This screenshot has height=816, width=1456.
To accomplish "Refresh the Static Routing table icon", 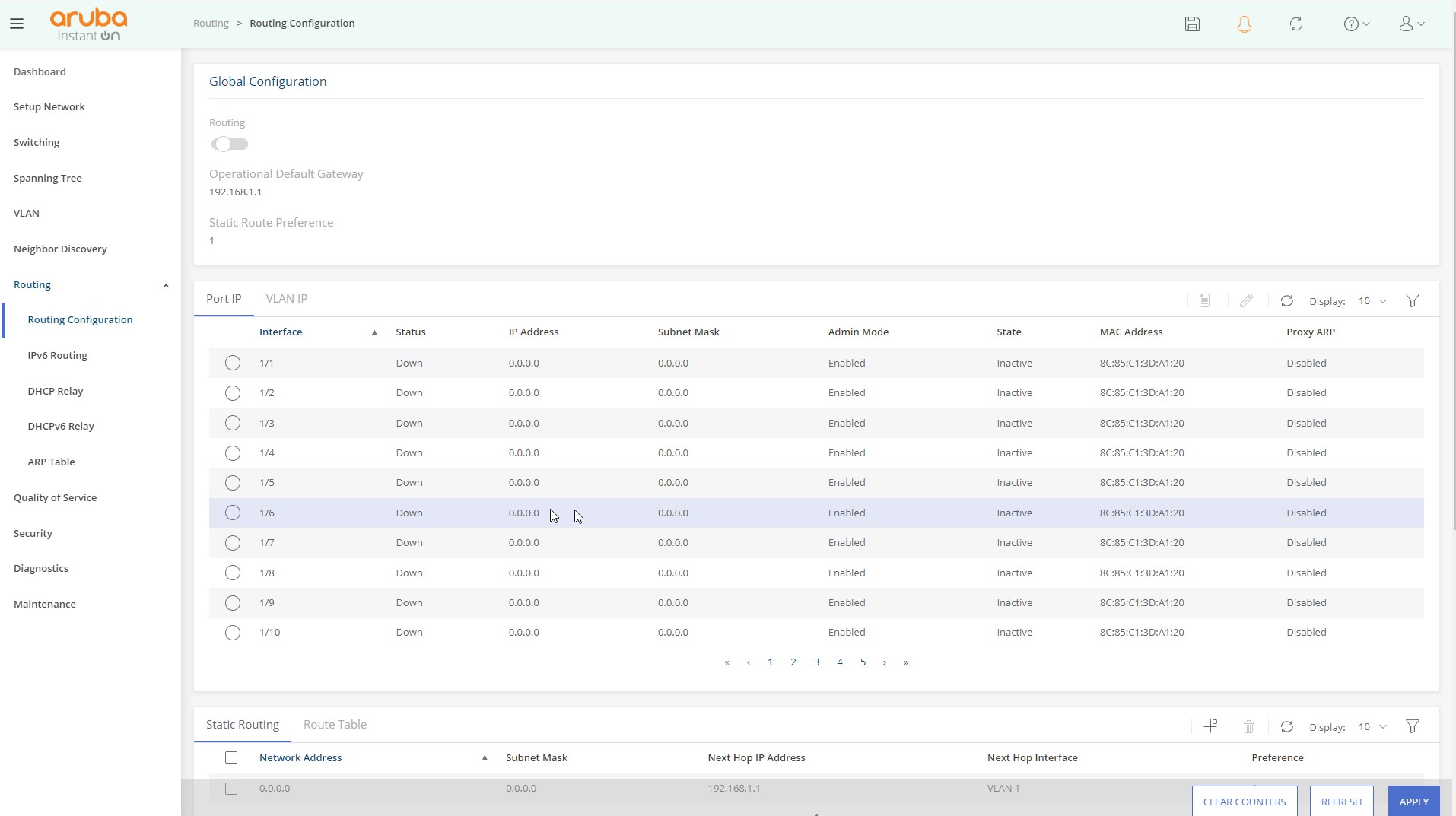I will pyautogui.click(x=1286, y=727).
